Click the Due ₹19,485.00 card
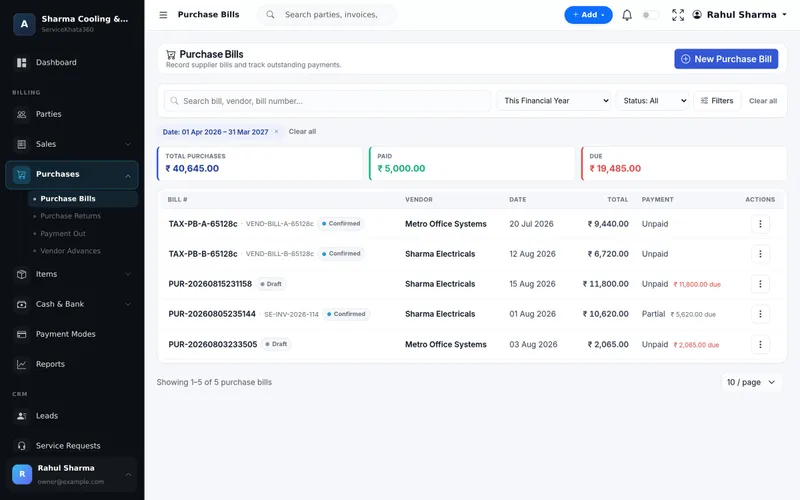Viewport: 800px width, 500px height. pos(684,164)
